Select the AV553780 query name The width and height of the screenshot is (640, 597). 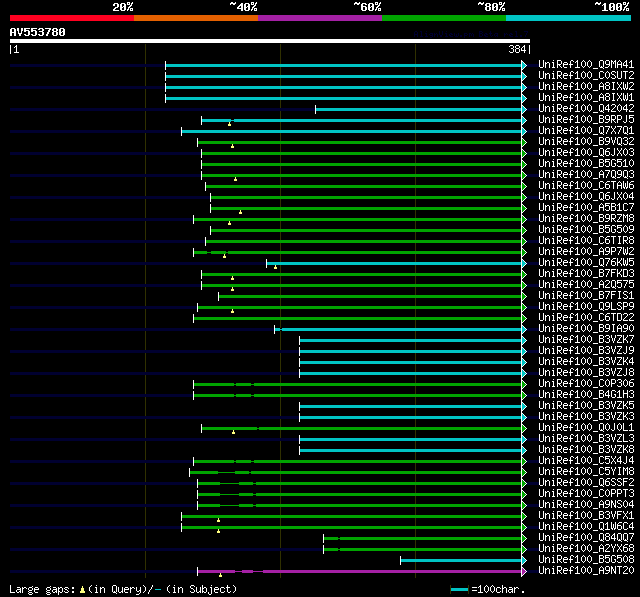[38, 32]
